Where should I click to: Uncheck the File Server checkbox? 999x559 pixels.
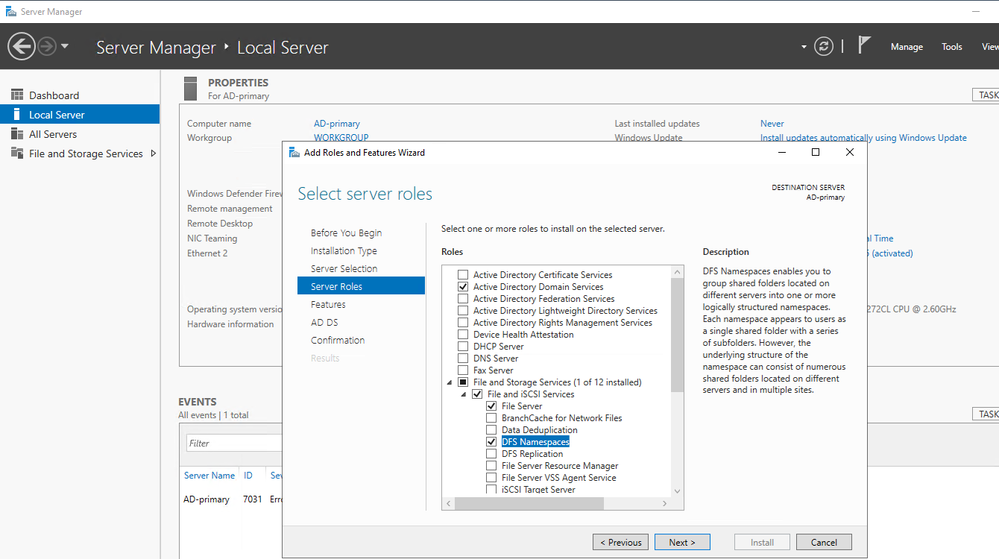(x=491, y=406)
